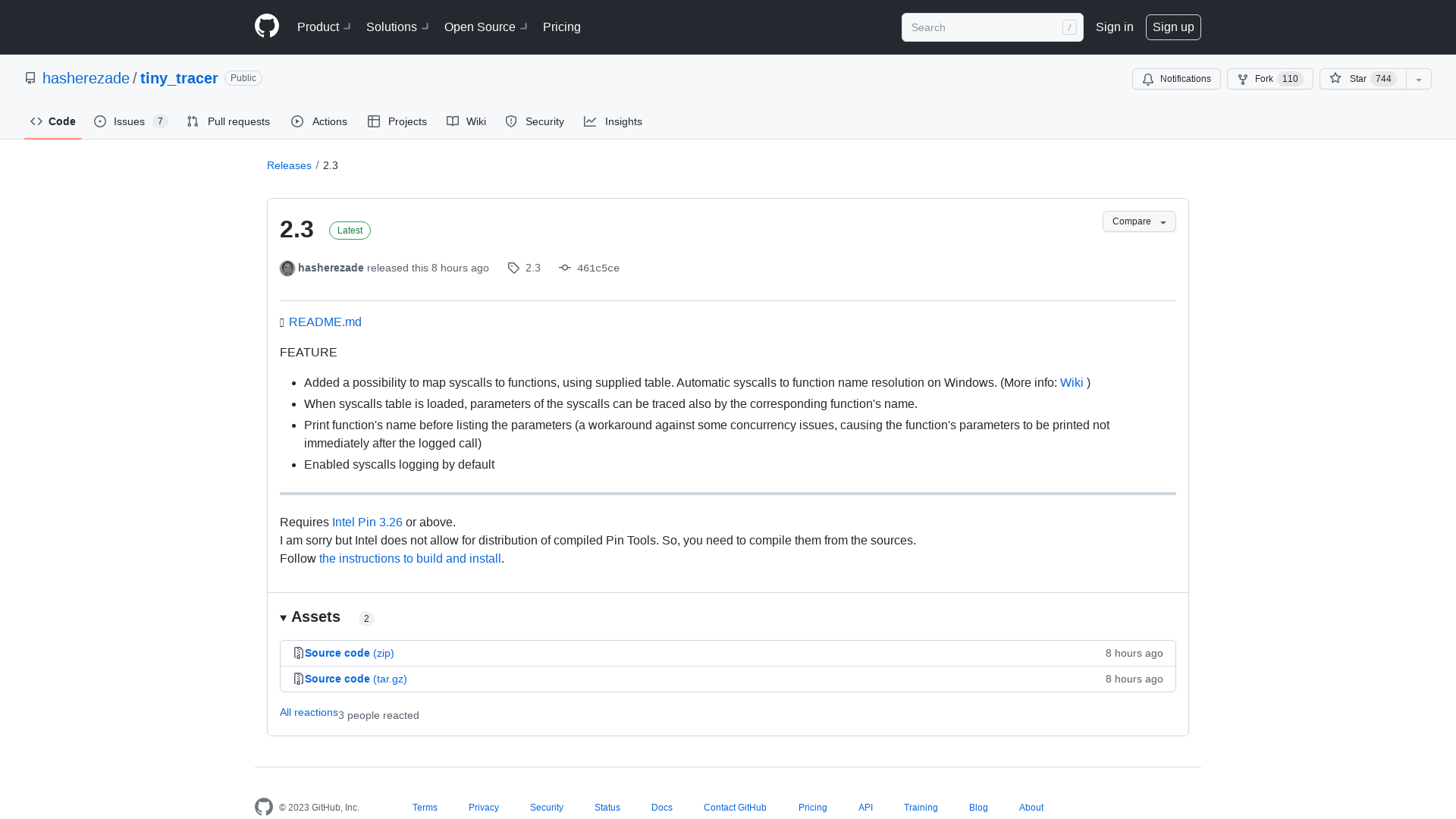Click the Star count 744
The width and height of the screenshot is (1456, 819).
point(1383,79)
